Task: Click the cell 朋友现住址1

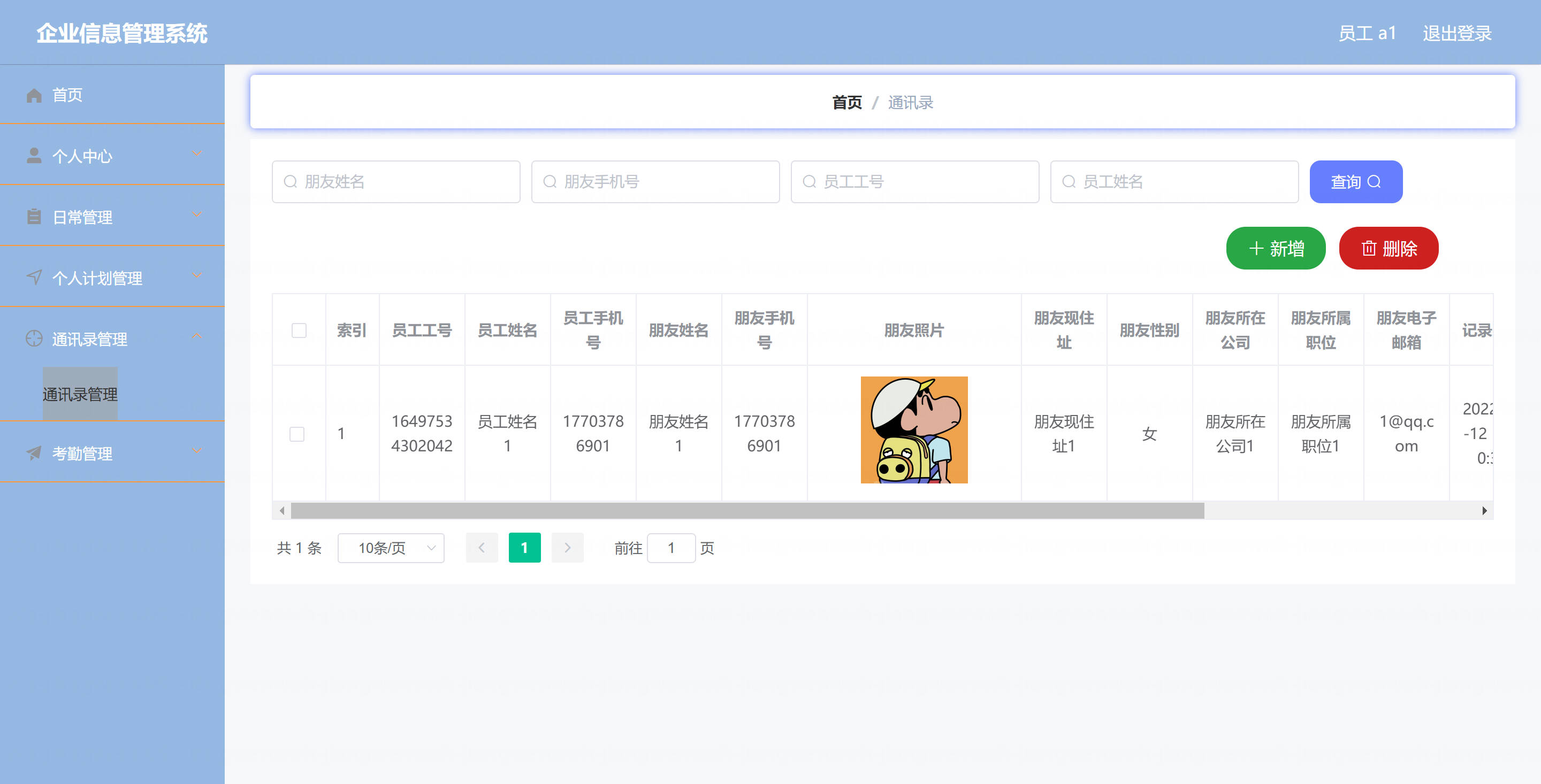Action: click(x=1064, y=434)
